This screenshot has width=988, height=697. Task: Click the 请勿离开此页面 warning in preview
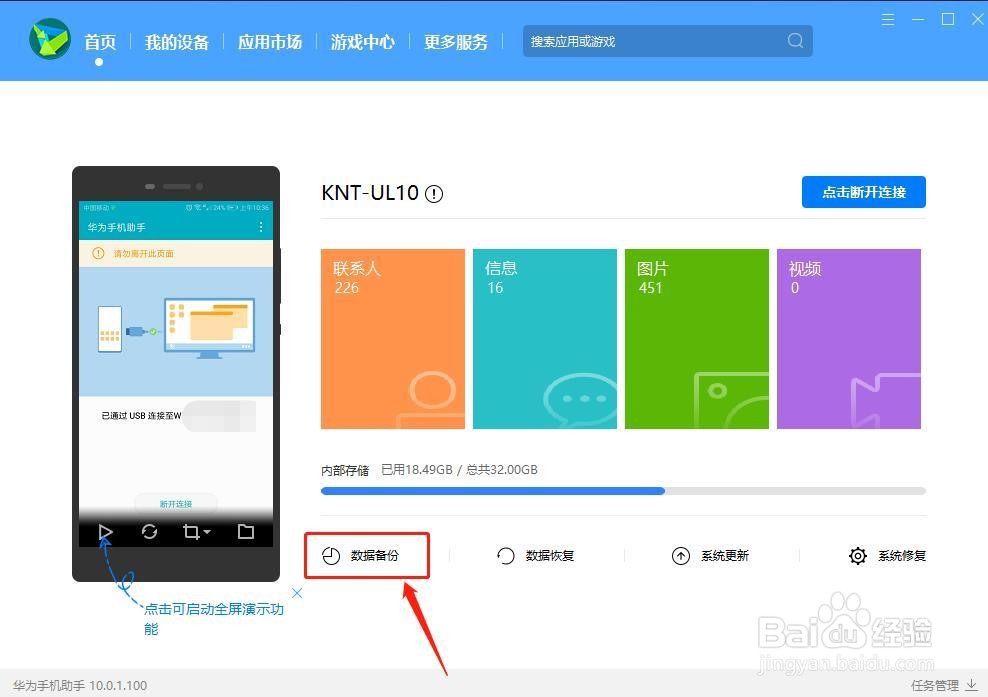[144, 253]
